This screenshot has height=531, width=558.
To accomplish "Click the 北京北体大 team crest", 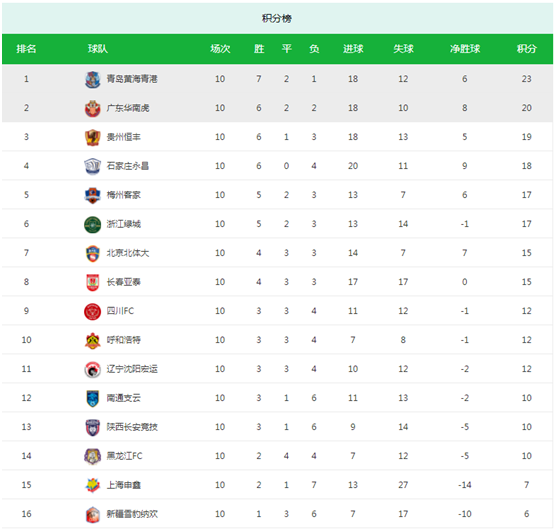I will pos(93,253).
